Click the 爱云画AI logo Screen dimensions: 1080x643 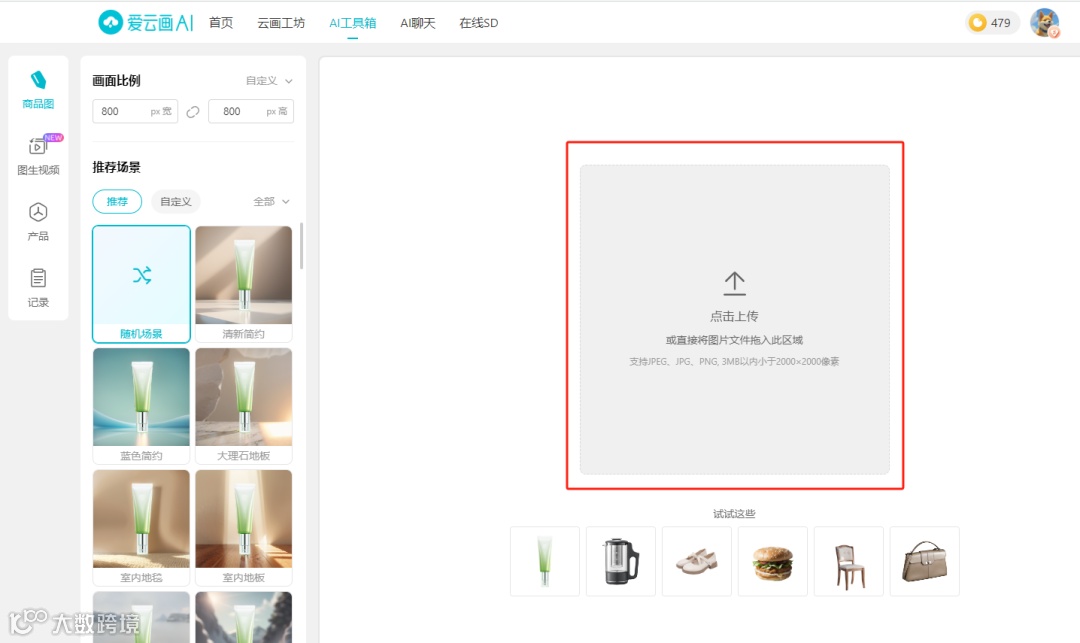(145, 23)
